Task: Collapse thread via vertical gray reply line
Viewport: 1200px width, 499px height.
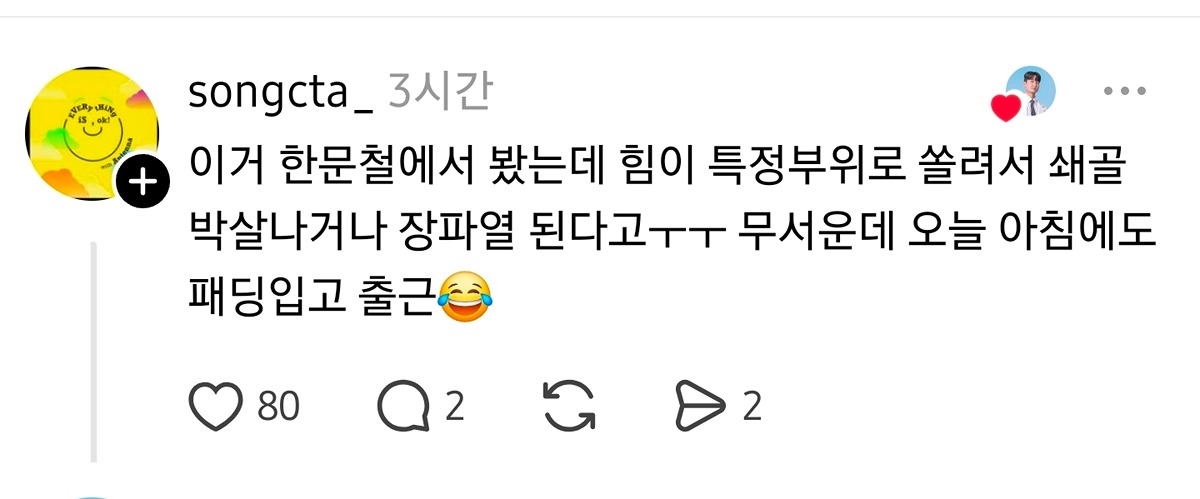Action: coord(95,349)
